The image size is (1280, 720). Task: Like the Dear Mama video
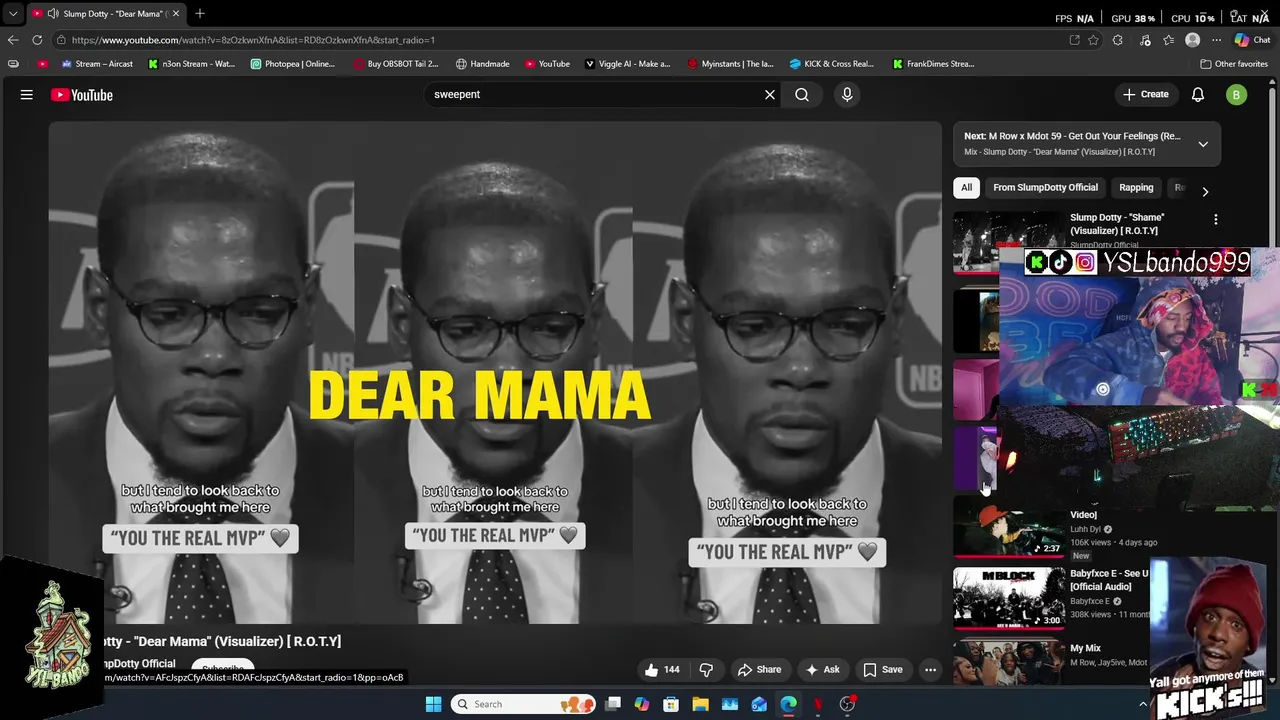[x=662, y=670]
